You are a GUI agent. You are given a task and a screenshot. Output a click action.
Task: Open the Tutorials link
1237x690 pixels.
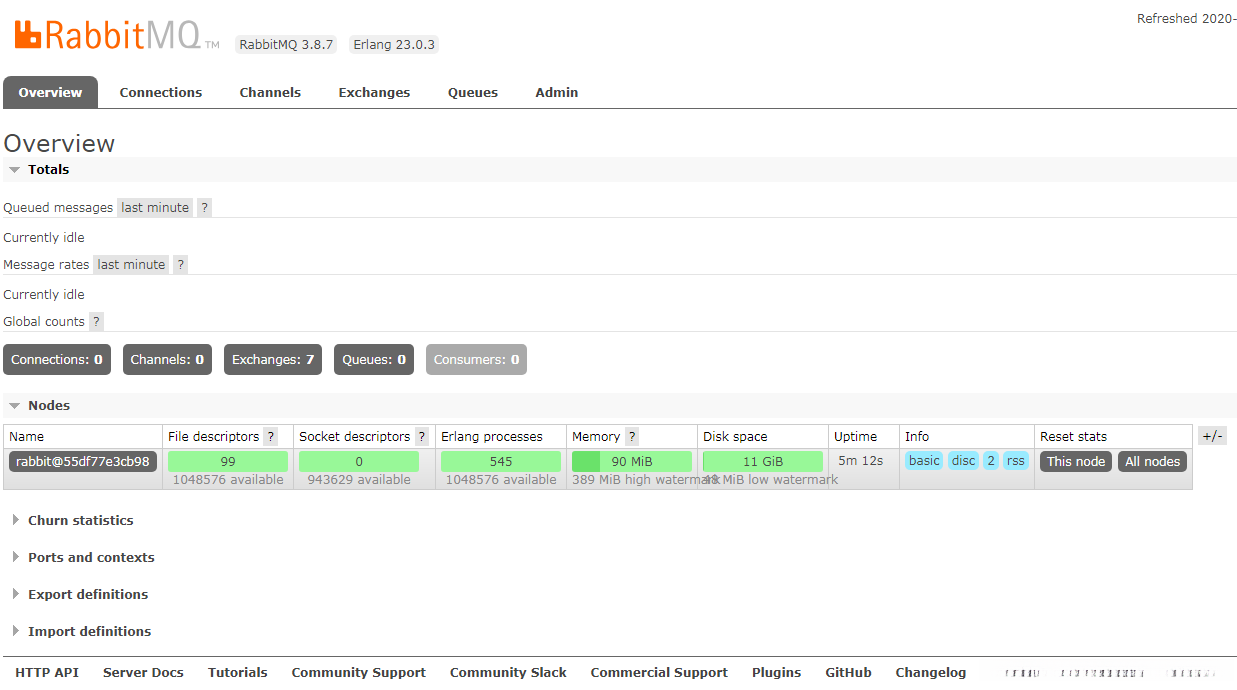point(238,673)
